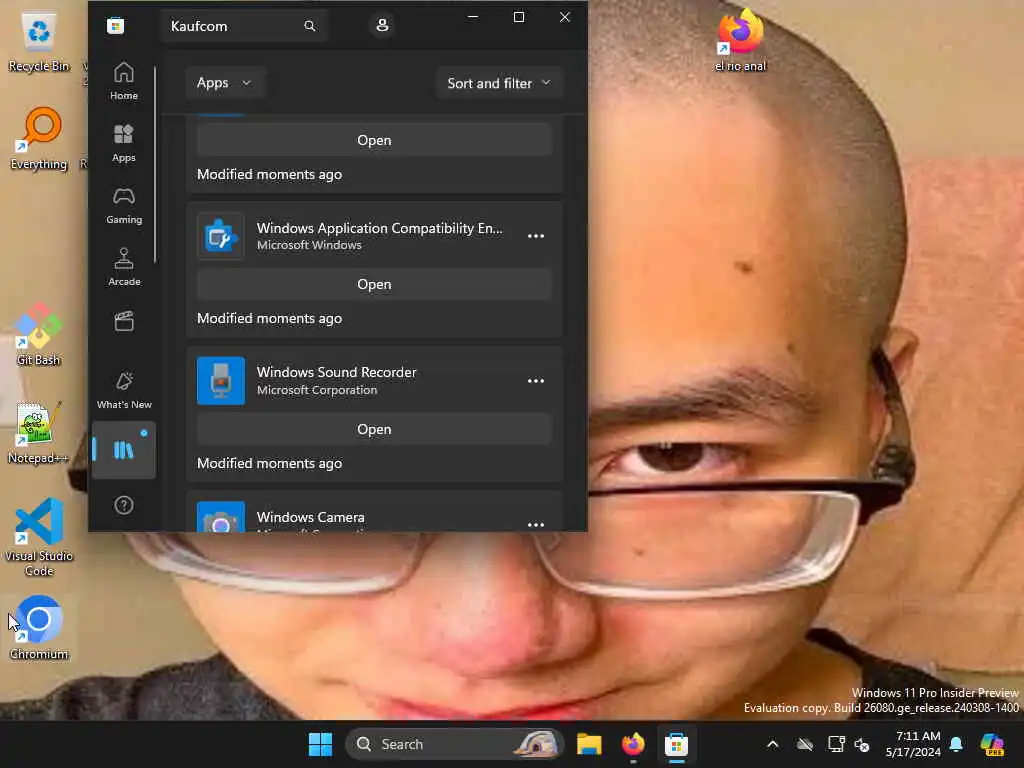This screenshot has height=768, width=1024.
Task: Click Microsoft Corporation under Sound Recorder
Action: pos(317,390)
